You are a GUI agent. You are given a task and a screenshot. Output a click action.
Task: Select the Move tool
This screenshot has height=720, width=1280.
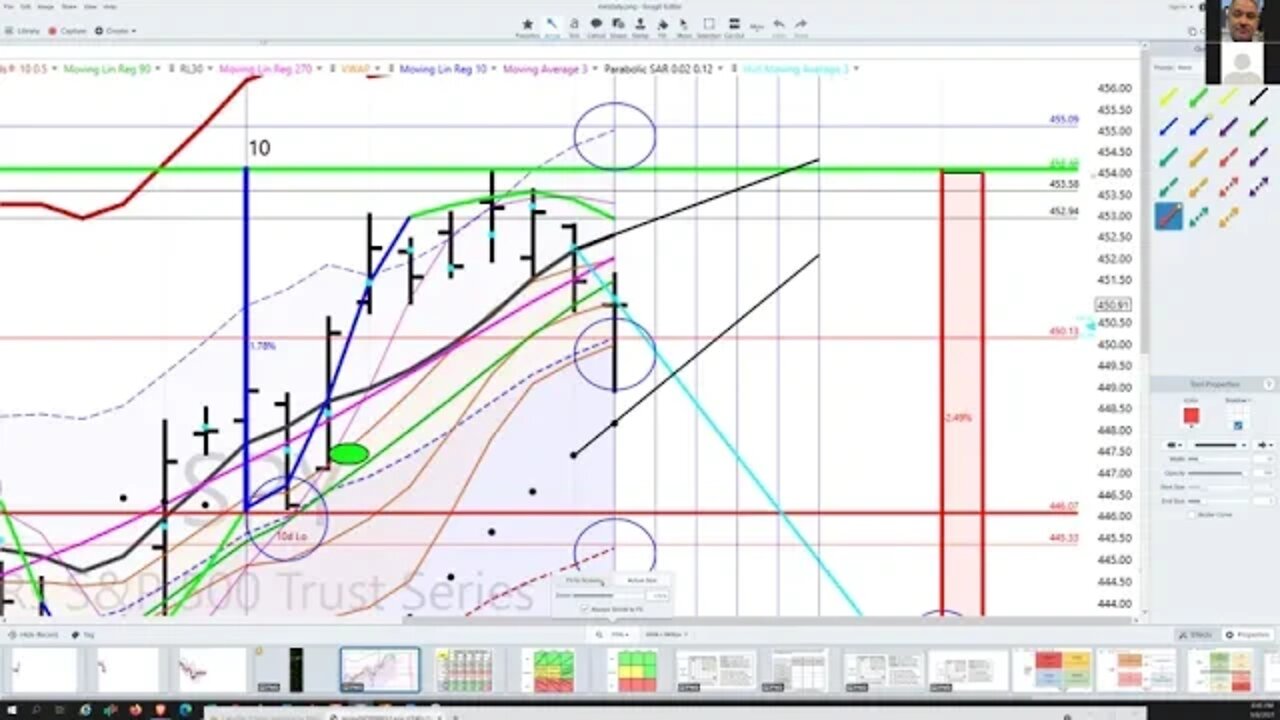(685, 27)
